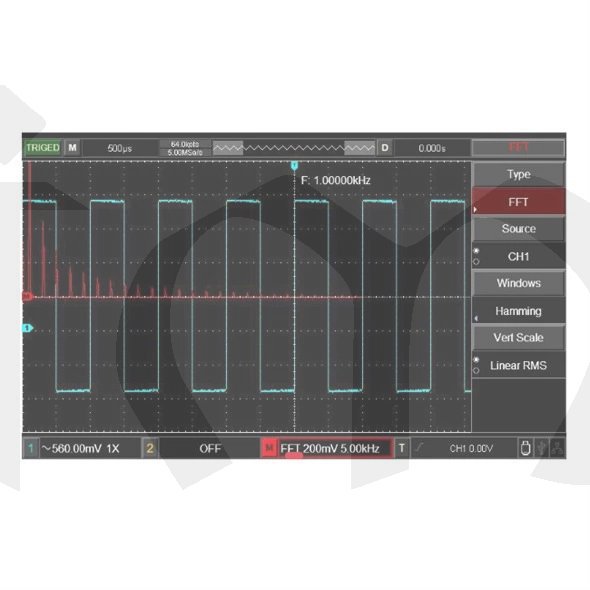
Task: Click the red M math badge
Action: point(269,448)
